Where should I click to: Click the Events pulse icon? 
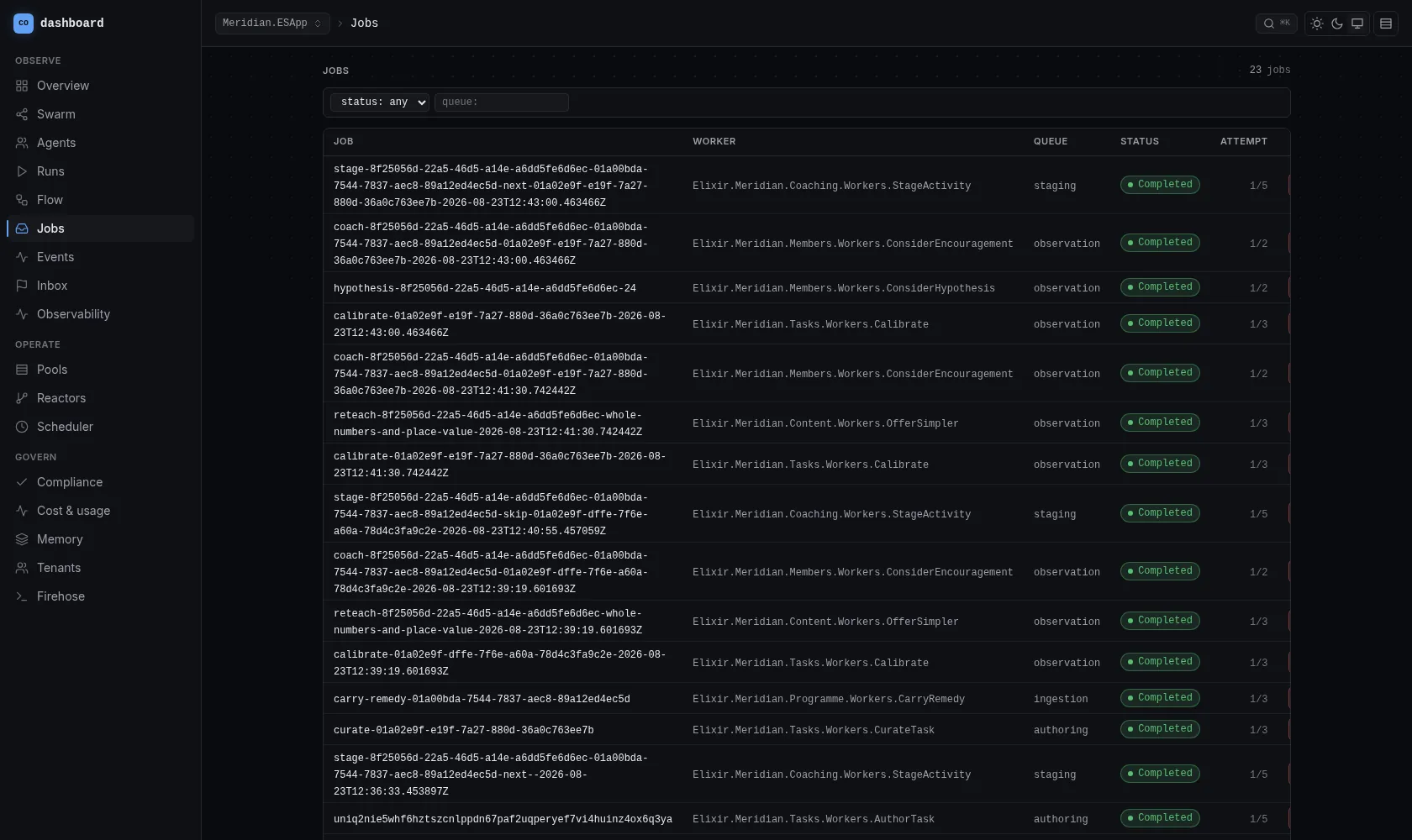pos(22,257)
